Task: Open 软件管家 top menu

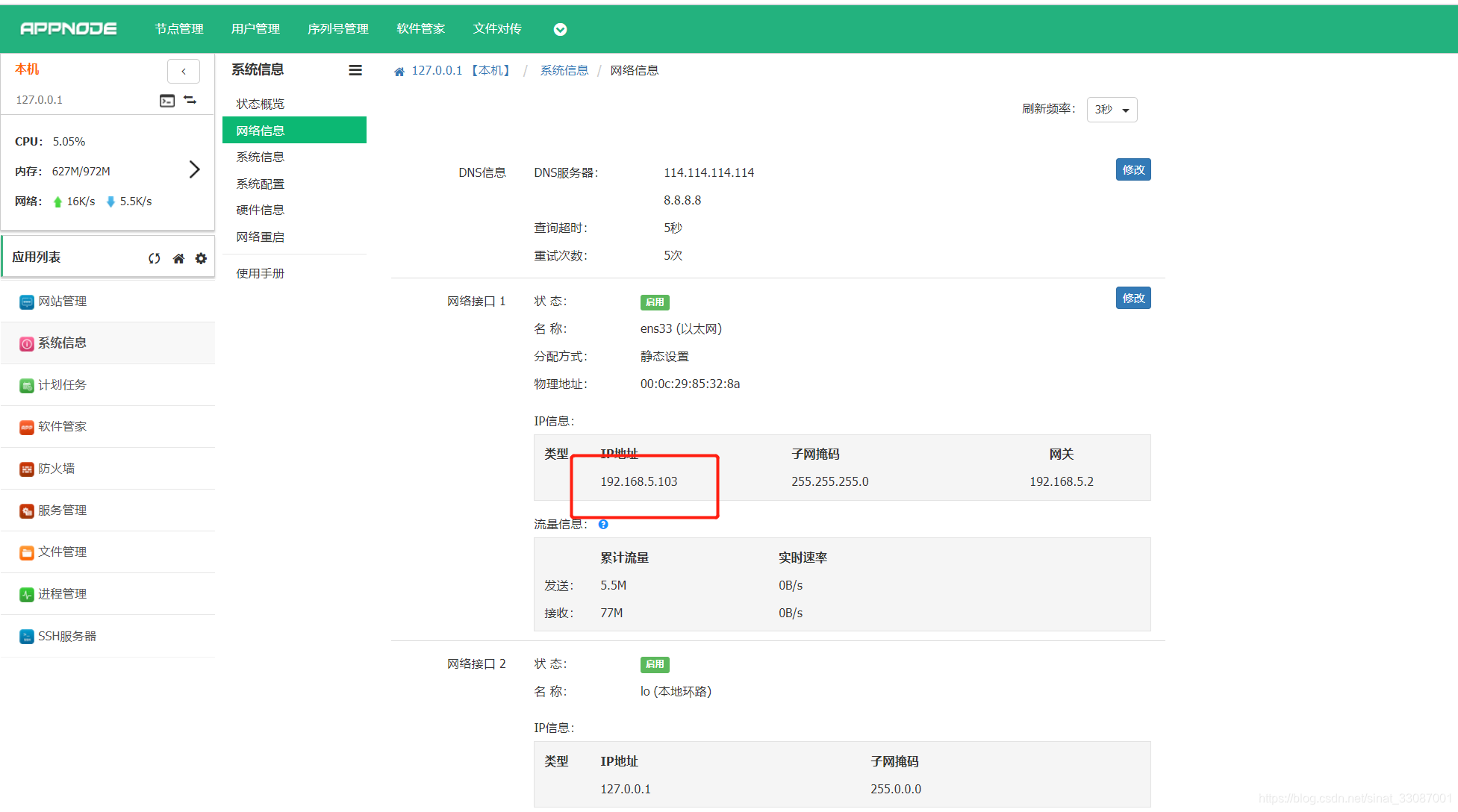Action: coord(421,28)
